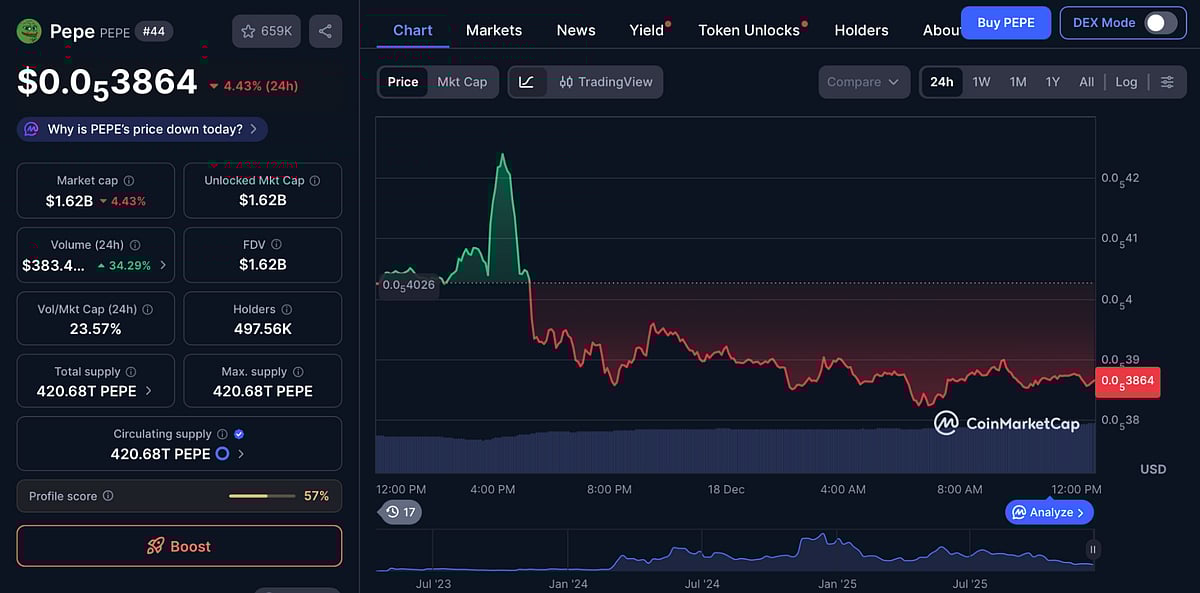The image size is (1200, 593).
Task: Open the Compare dropdown
Action: (x=863, y=81)
